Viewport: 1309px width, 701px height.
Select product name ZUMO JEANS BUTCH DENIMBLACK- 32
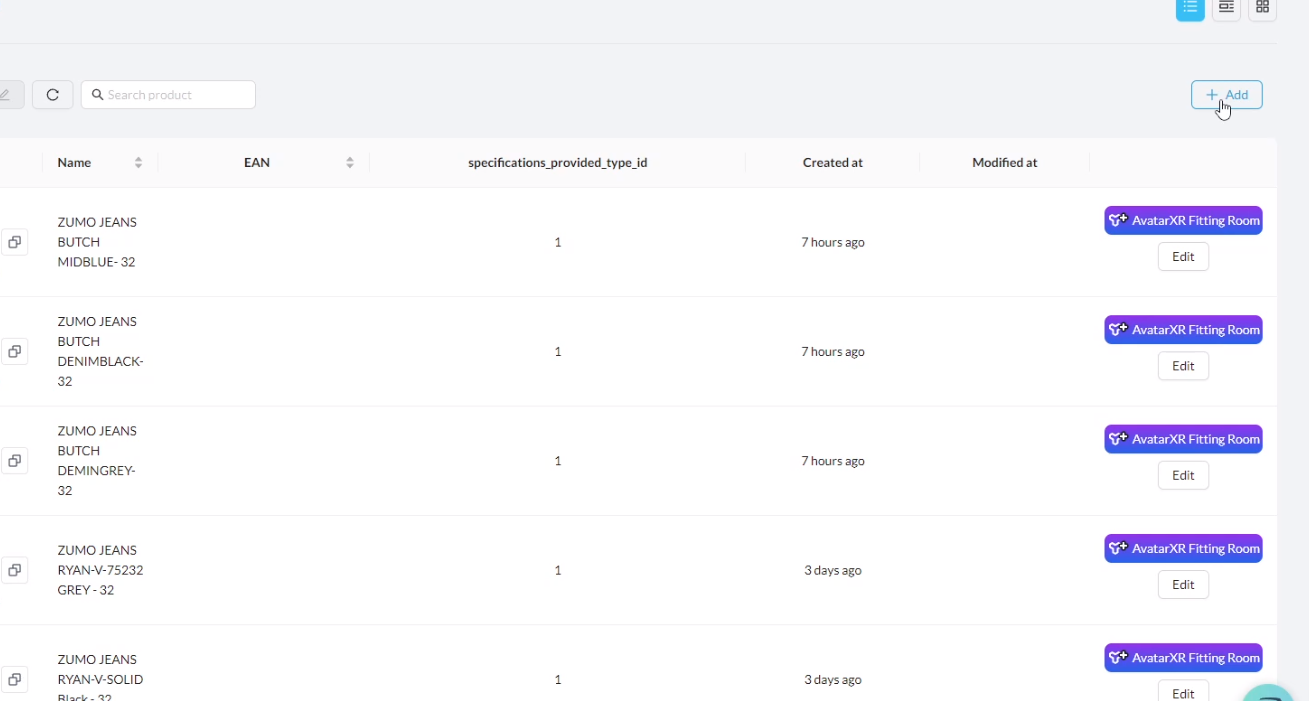pyautogui.click(x=101, y=352)
